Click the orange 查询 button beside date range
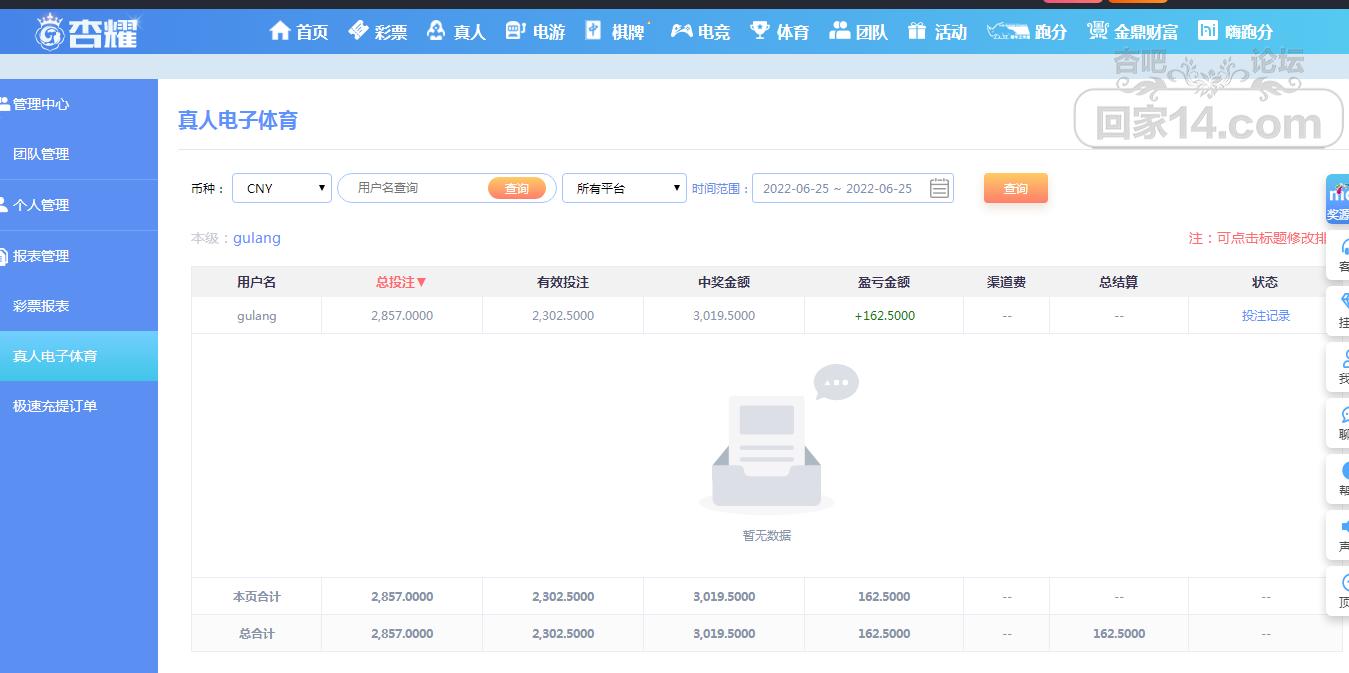This screenshot has height=673, width=1349. (1015, 188)
